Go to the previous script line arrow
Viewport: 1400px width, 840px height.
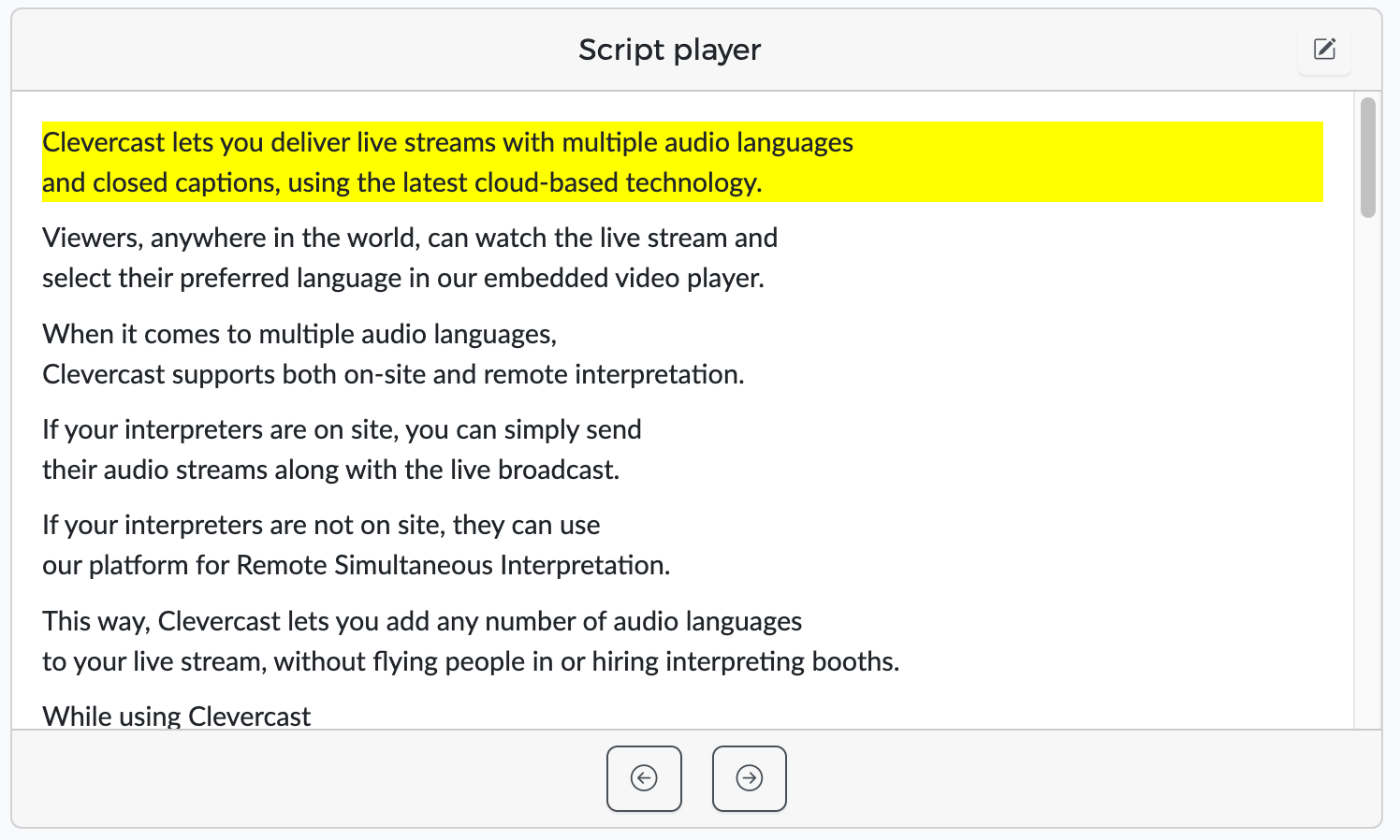(644, 778)
